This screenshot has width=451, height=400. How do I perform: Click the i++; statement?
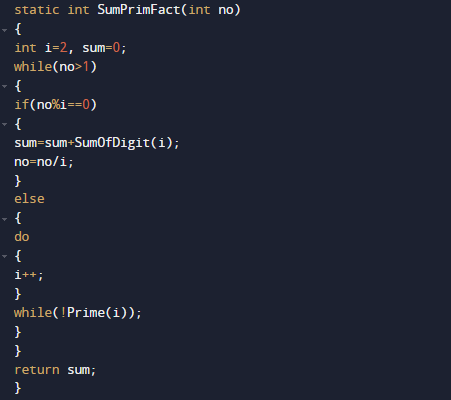29,275
